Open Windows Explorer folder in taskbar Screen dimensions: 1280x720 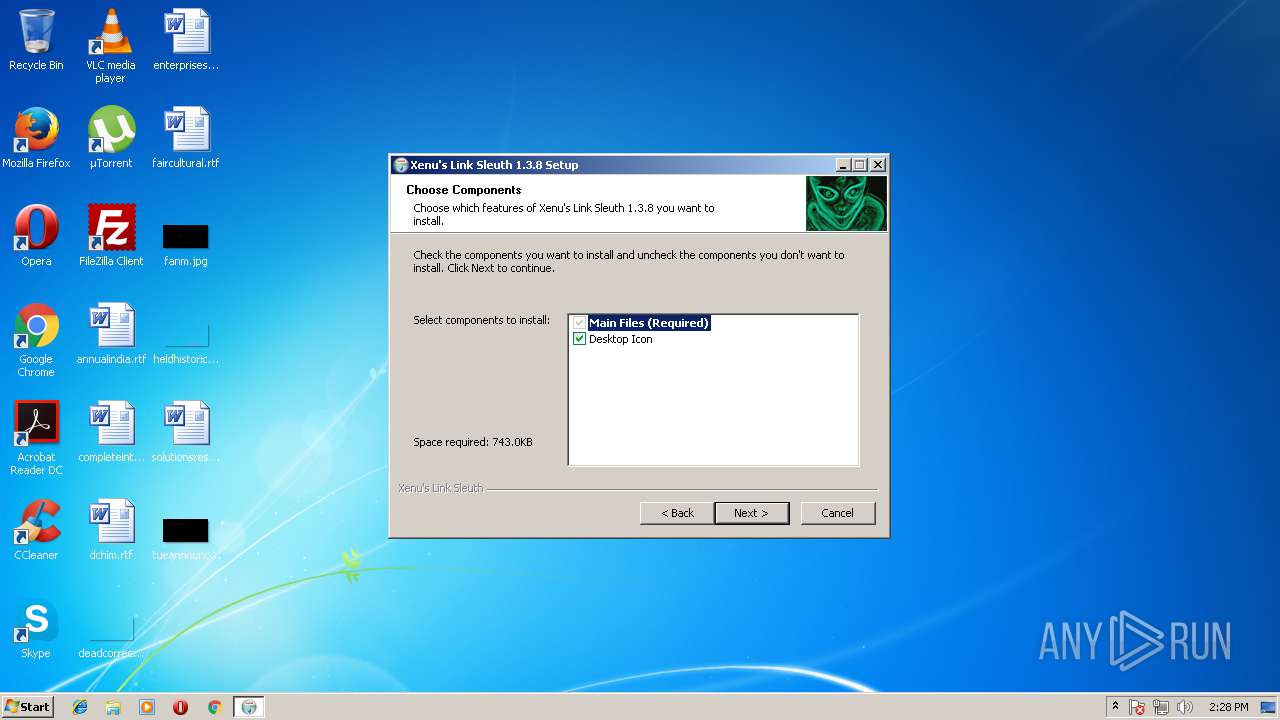pos(113,707)
